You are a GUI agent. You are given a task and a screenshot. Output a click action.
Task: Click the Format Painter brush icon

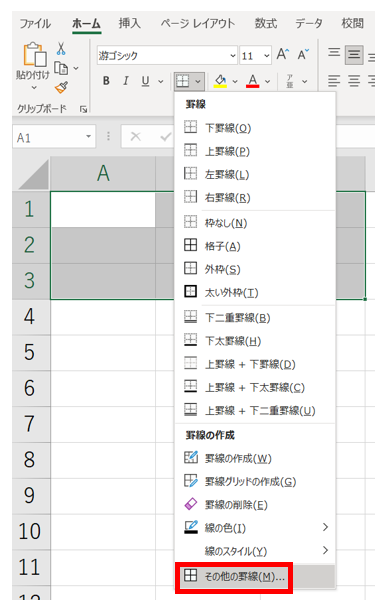coord(61,87)
